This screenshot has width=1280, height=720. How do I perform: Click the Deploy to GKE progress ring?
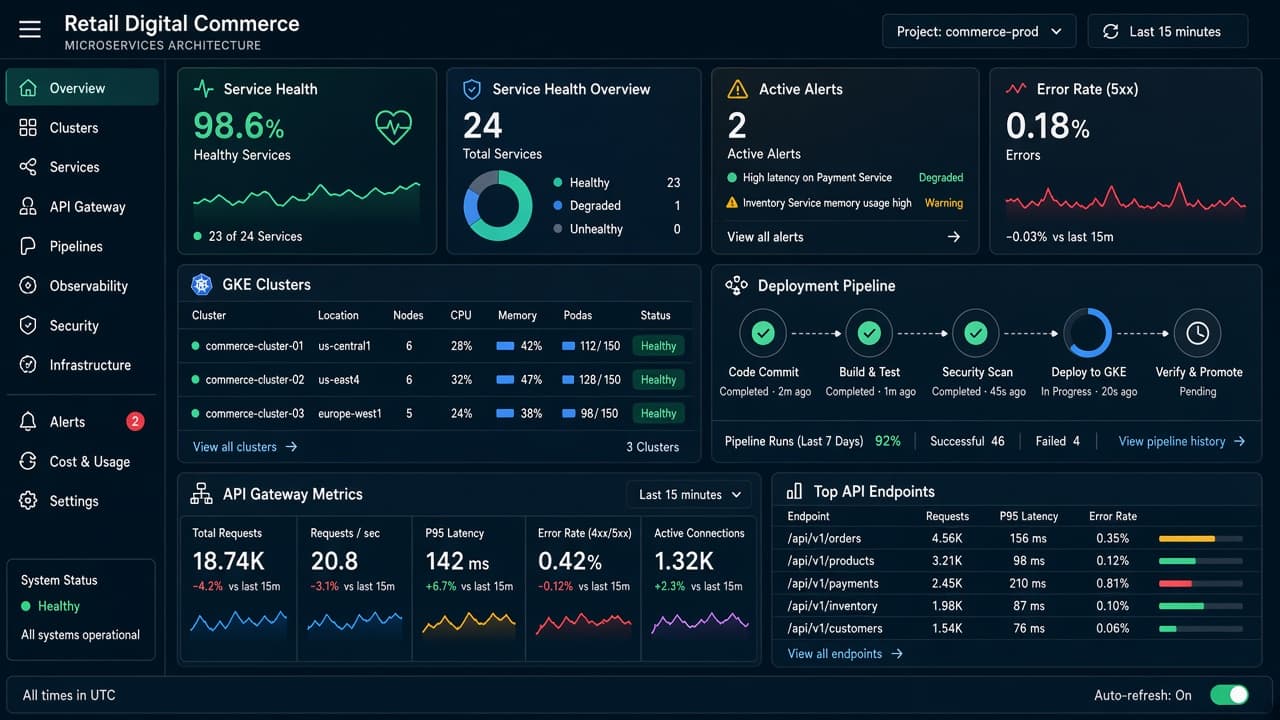tap(1088, 333)
